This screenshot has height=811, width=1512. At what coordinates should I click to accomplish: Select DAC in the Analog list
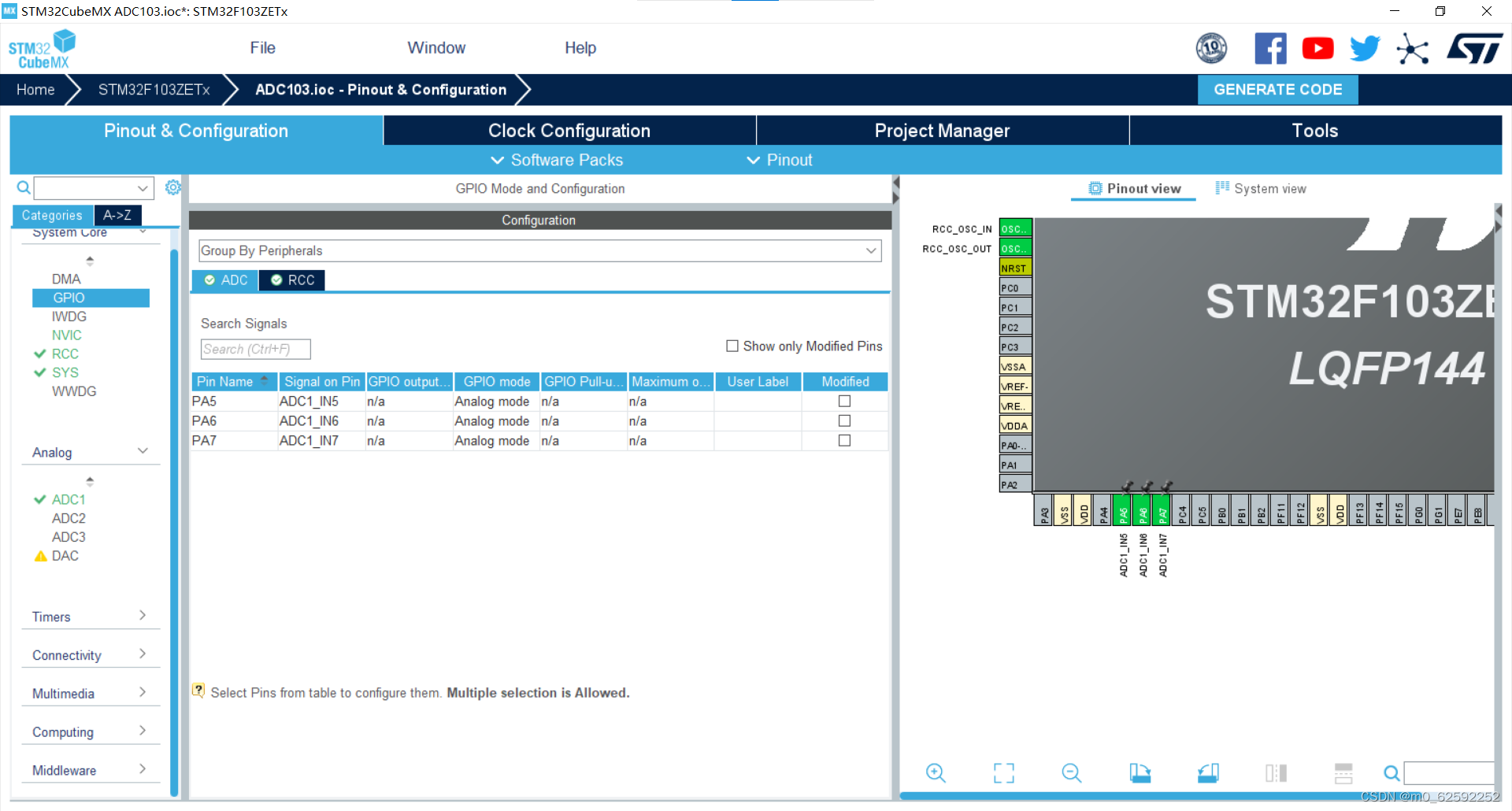pyautogui.click(x=65, y=556)
